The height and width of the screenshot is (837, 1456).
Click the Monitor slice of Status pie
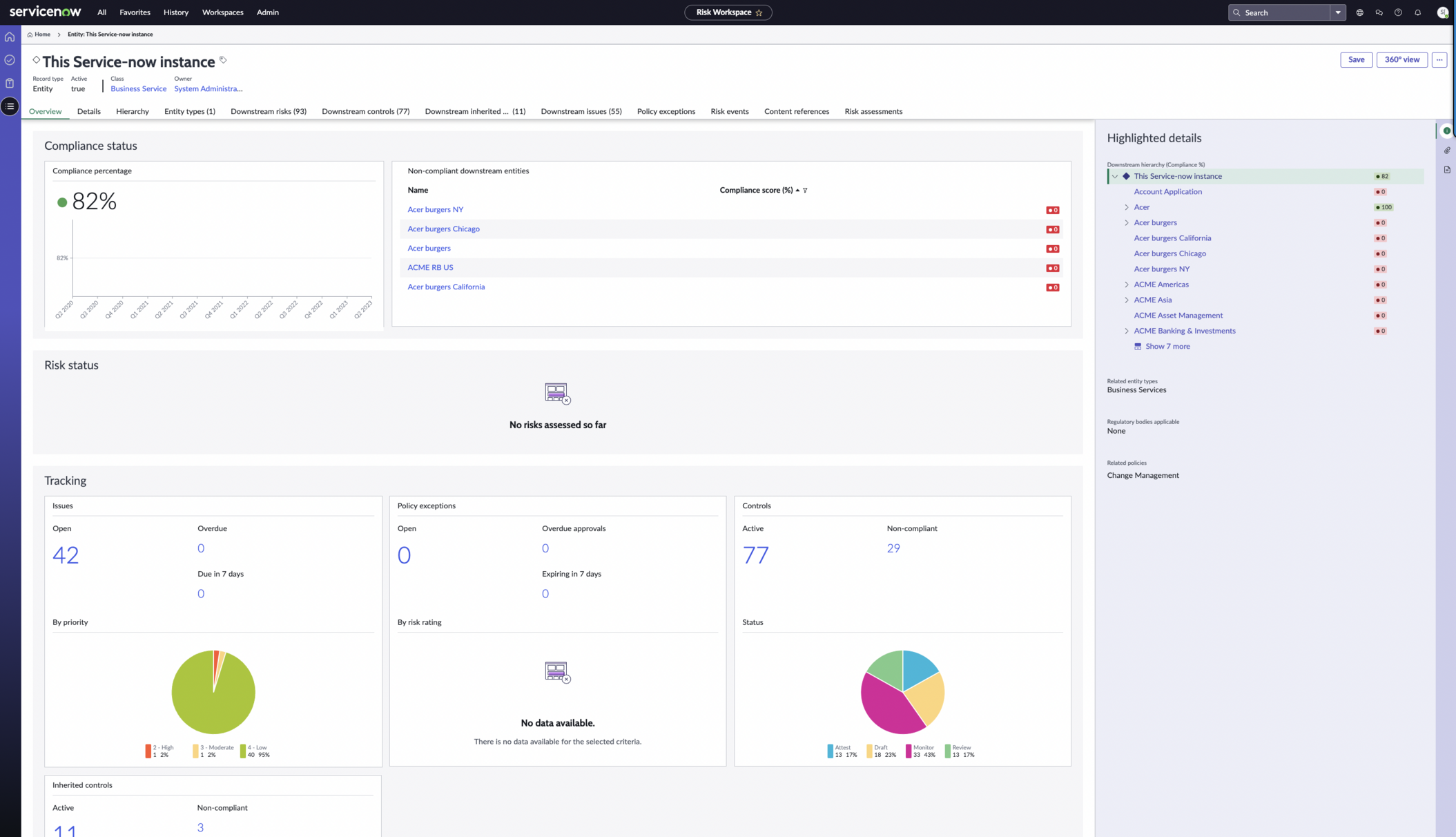tap(886, 706)
